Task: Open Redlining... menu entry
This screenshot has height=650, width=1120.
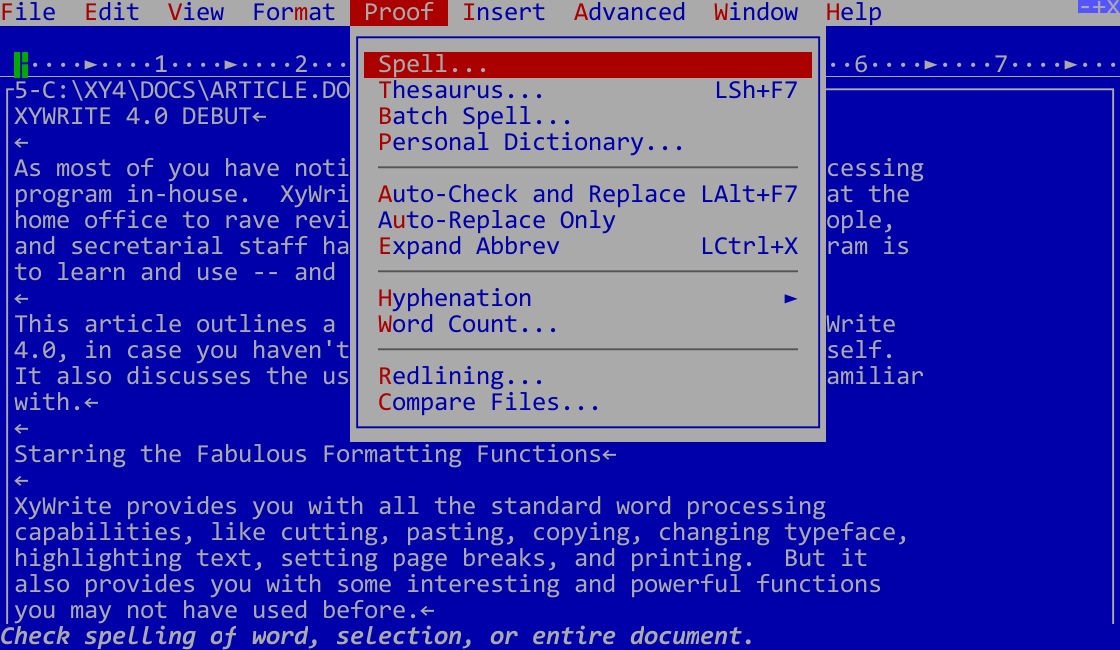Action: pyautogui.click(x=588, y=376)
